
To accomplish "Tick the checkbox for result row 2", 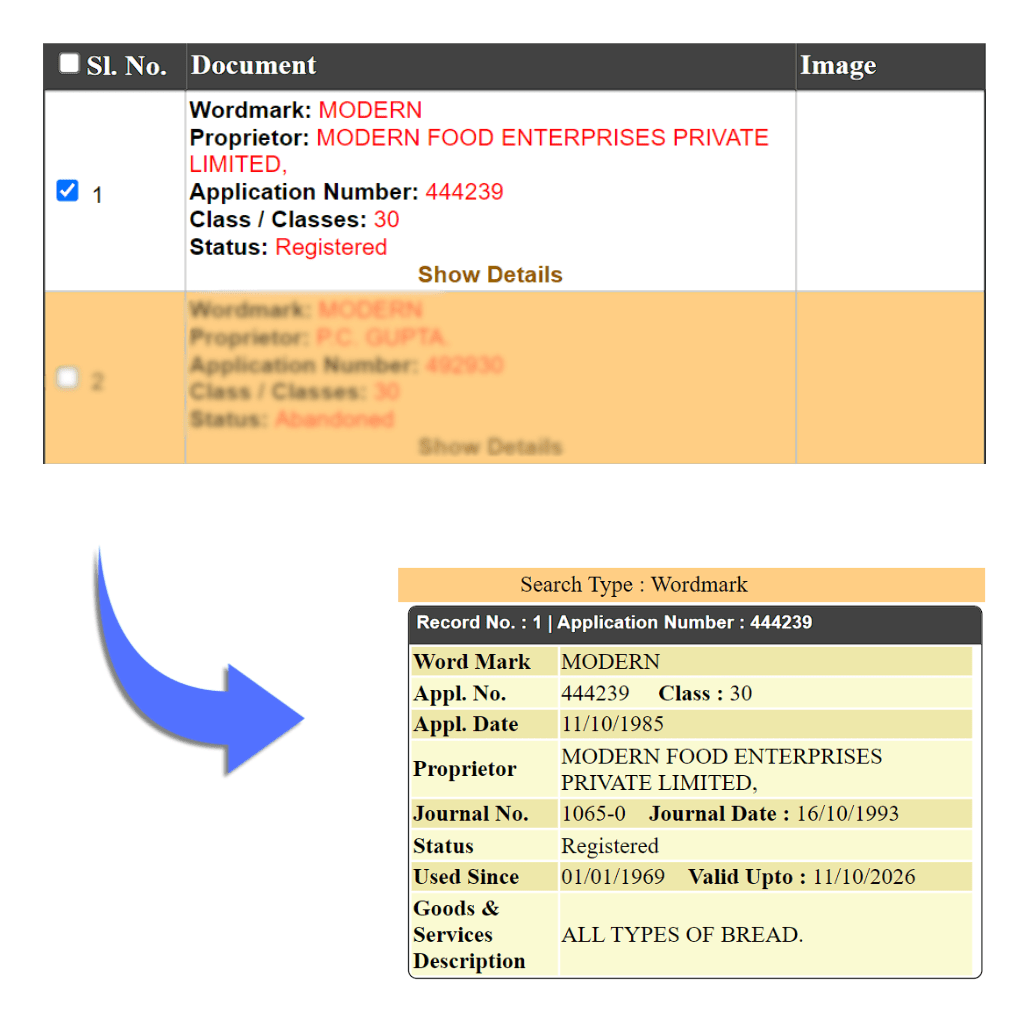I will (67, 378).
